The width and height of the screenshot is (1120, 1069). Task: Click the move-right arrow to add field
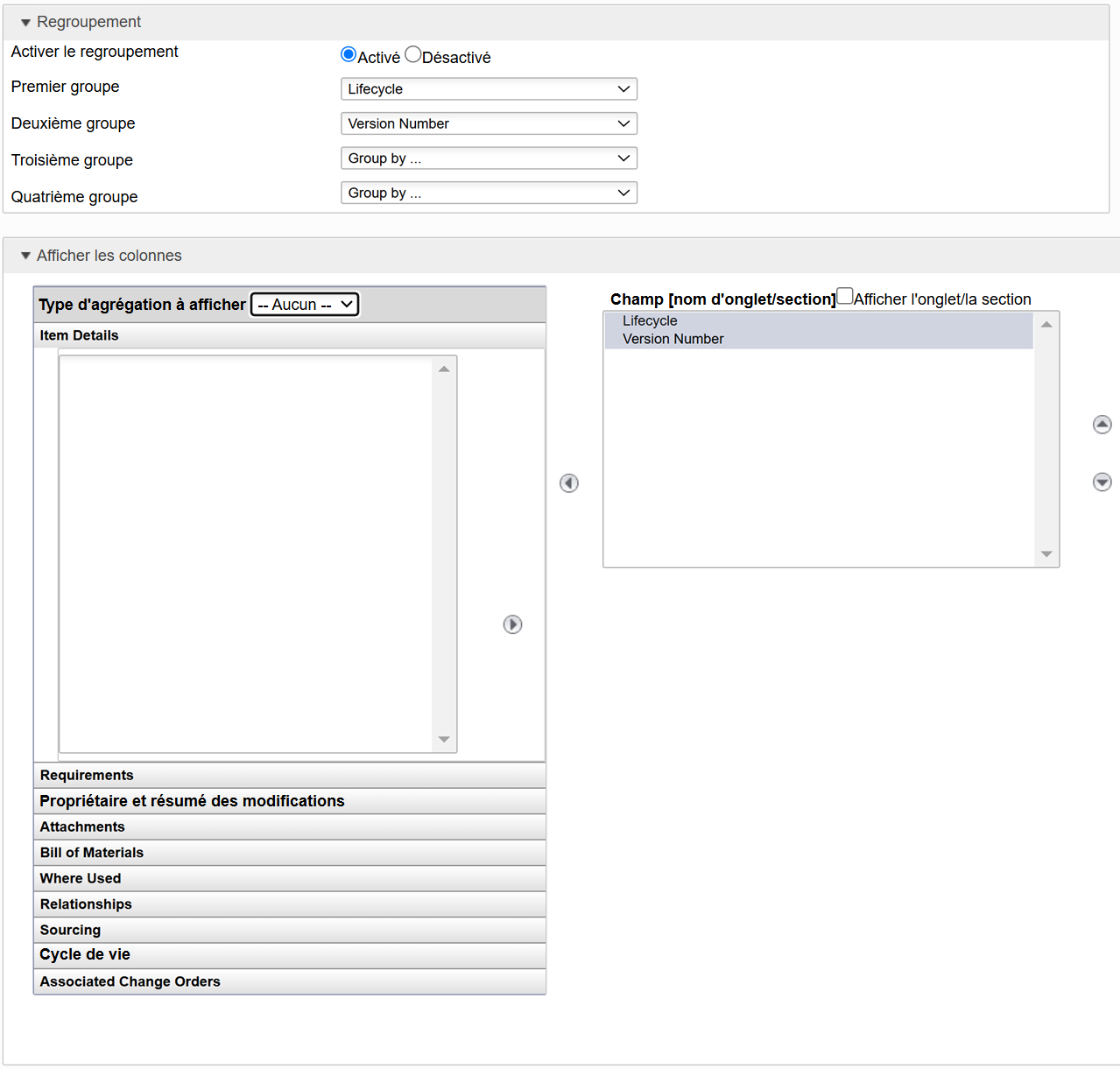coord(513,624)
